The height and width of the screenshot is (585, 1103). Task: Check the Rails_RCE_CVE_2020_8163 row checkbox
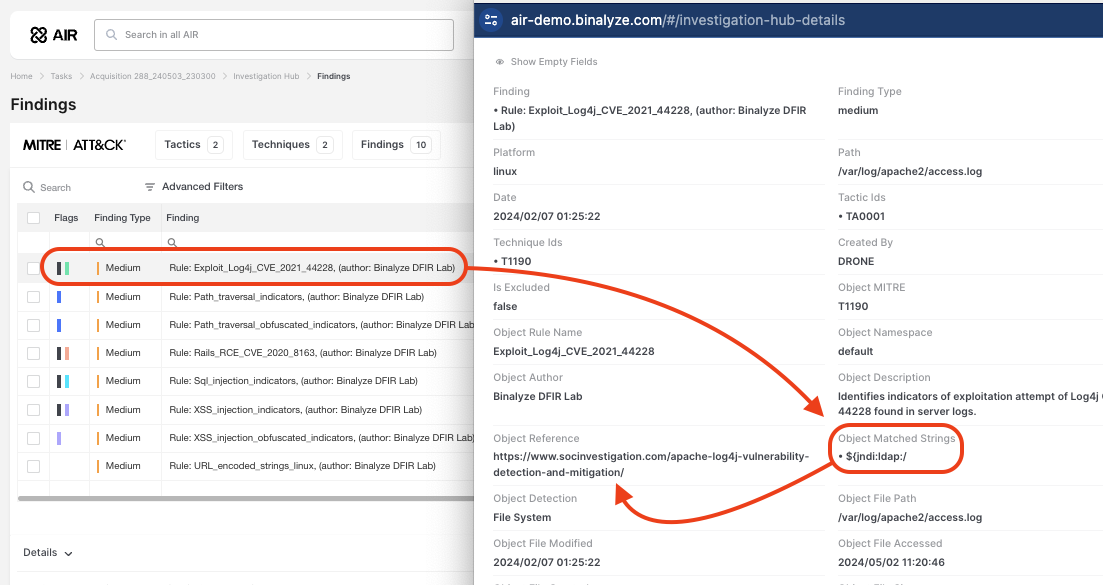point(34,353)
